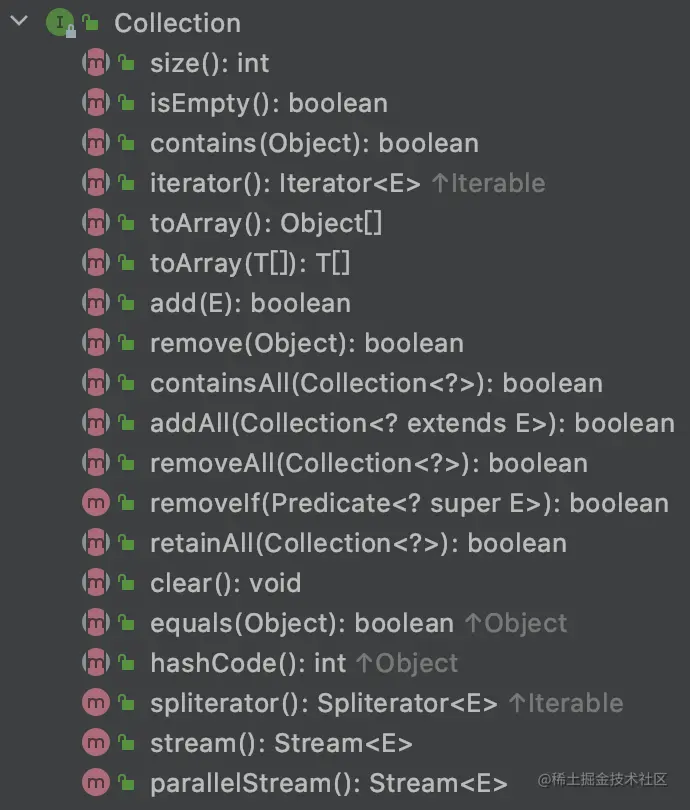Click the method icon beside isEmpty()
The height and width of the screenshot is (810, 690).
(95, 103)
